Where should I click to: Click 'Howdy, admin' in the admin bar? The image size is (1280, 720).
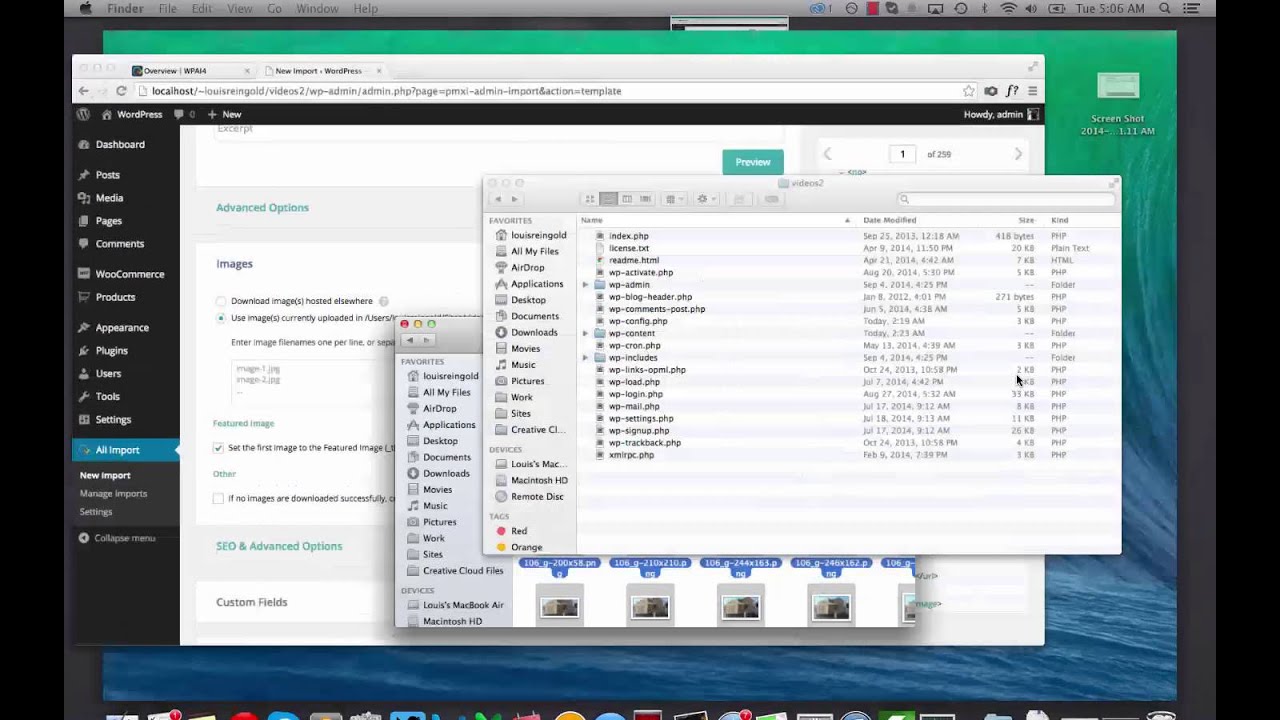1001,114
